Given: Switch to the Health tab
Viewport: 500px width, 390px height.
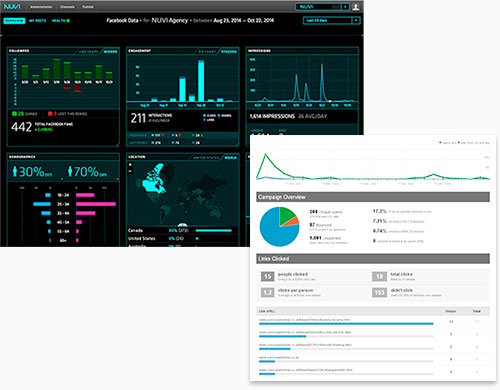Looking at the screenshot, I should [x=58, y=21].
